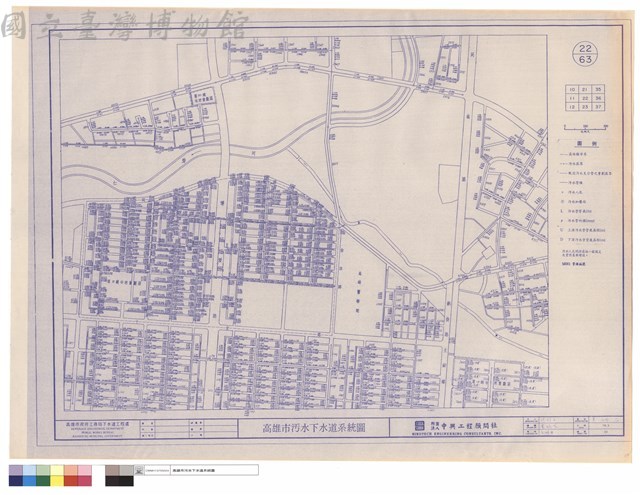Click the small stamp icon beside color chart

139,470
